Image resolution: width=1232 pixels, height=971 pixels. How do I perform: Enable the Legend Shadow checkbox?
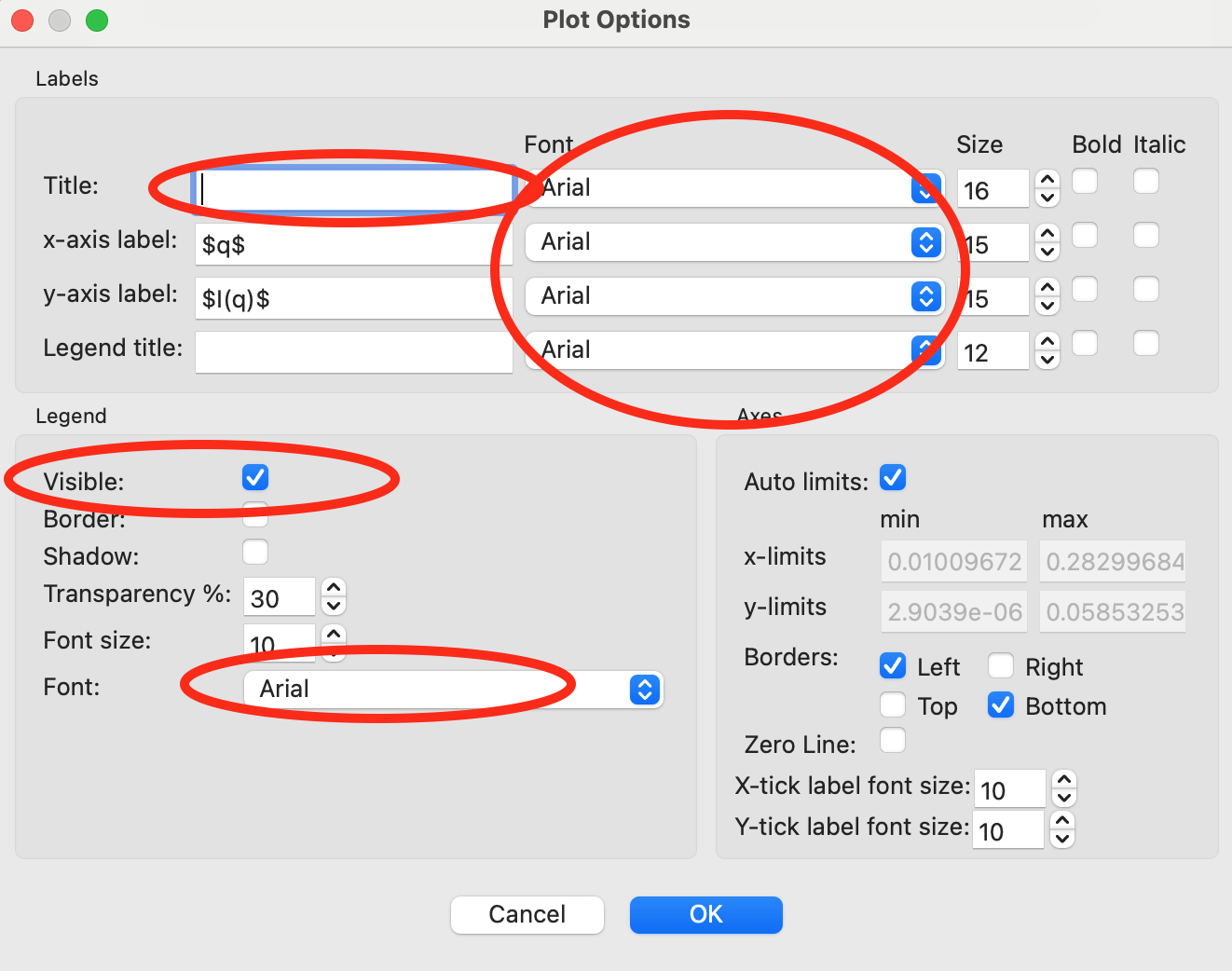[255, 553]
